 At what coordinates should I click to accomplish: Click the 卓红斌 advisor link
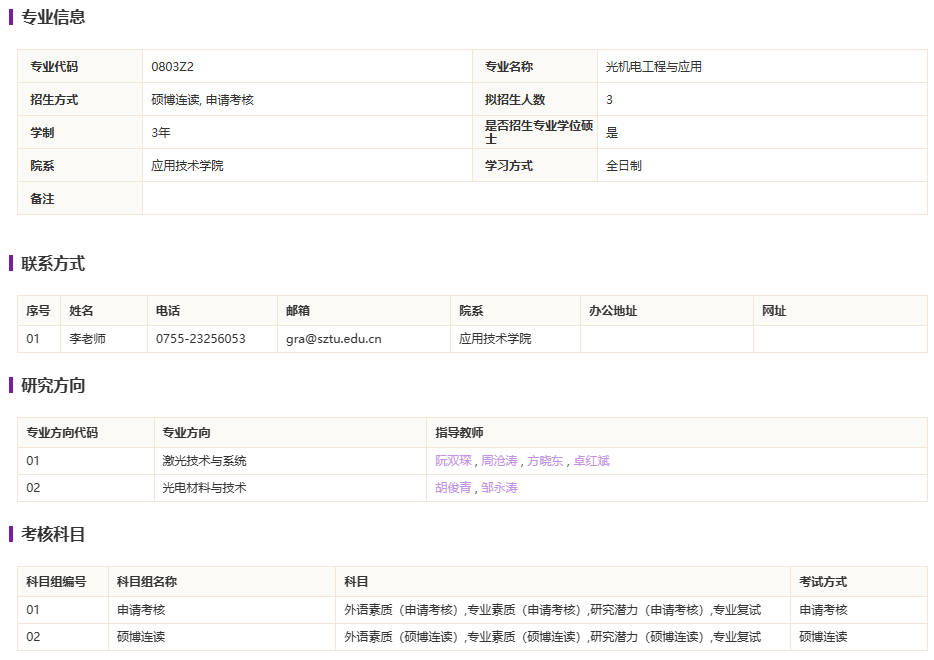tap(591, 461)
